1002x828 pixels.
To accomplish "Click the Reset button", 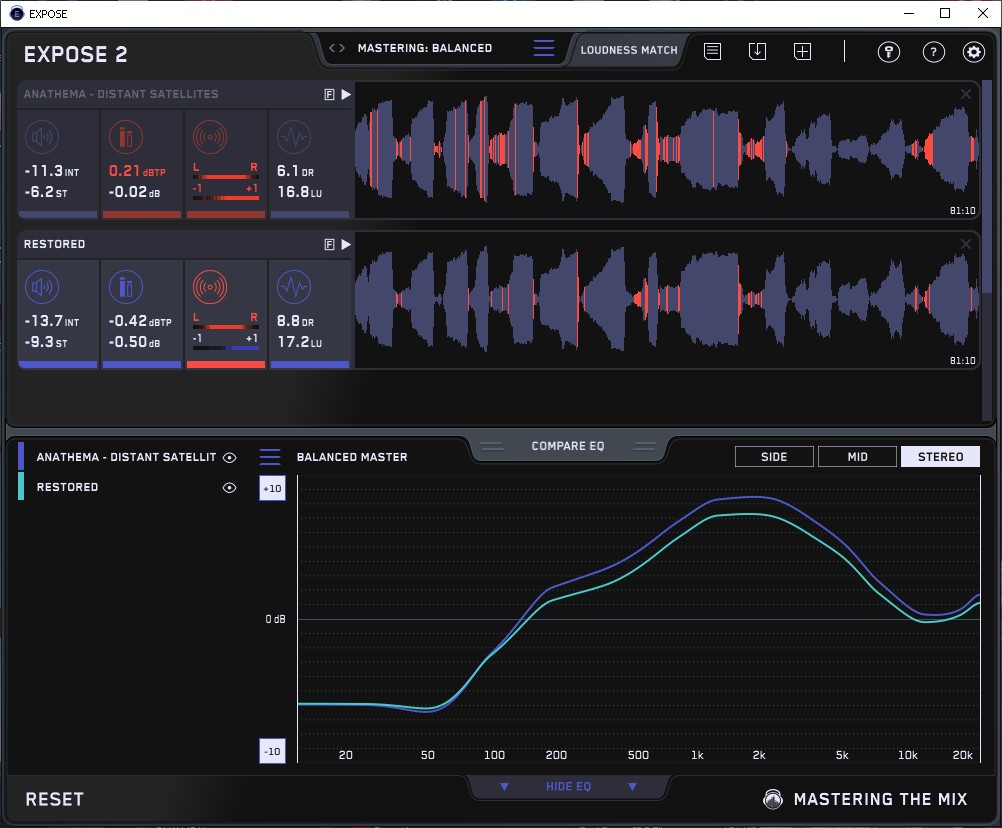I will click(x=54, y=799).
